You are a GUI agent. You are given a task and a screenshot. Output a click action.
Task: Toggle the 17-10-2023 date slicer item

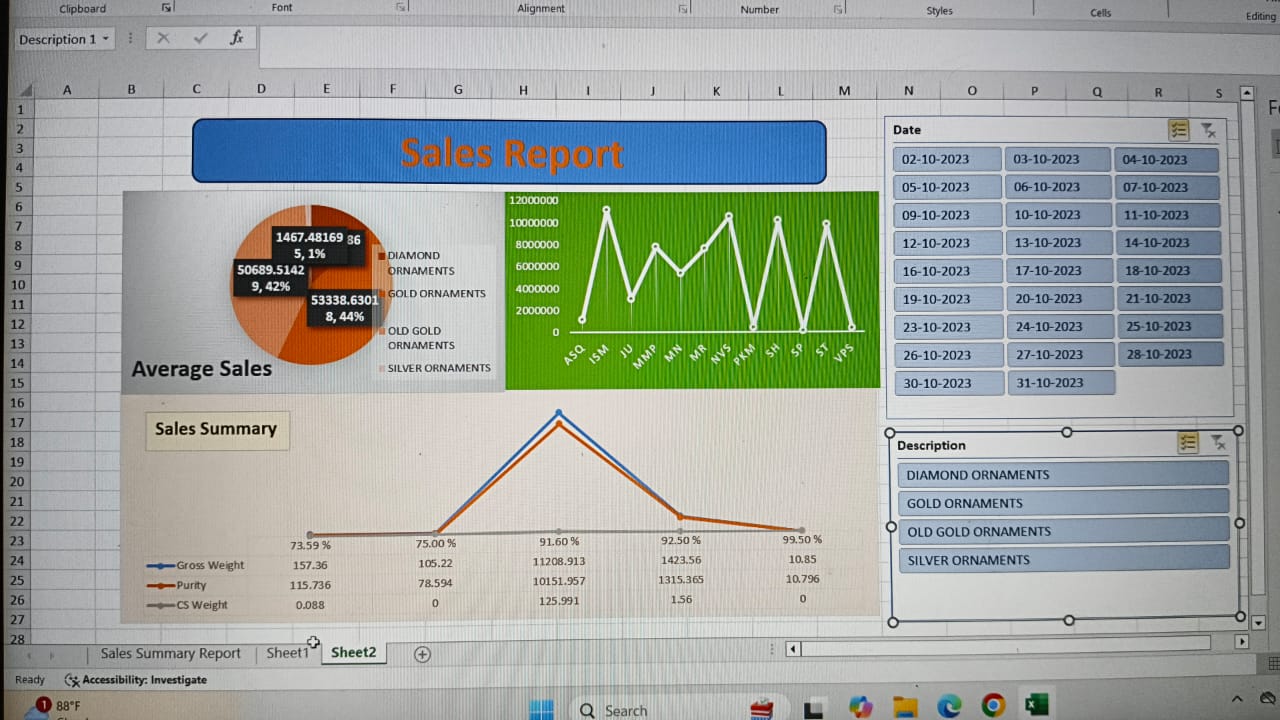coord(1059,271)
